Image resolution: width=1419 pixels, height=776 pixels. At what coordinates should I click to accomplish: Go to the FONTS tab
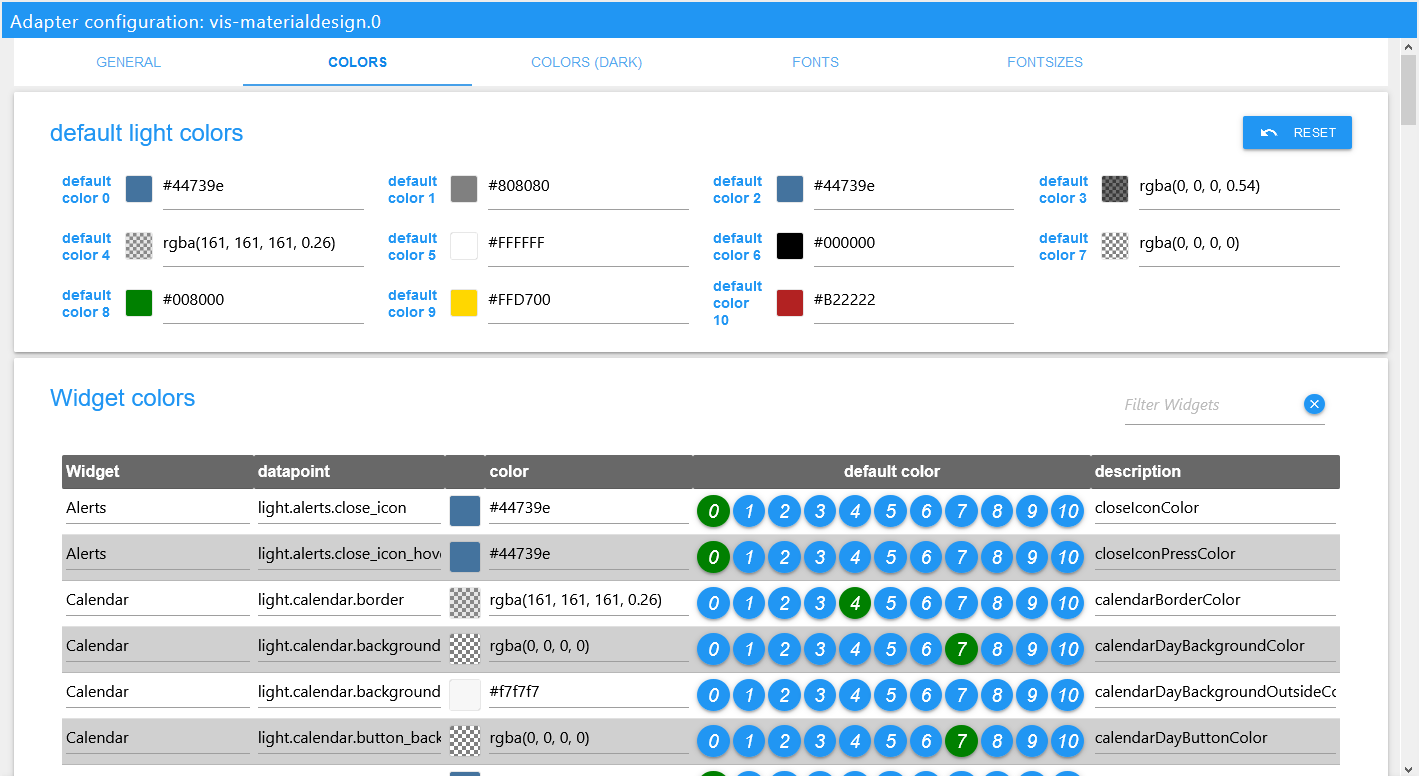(815, 62)
